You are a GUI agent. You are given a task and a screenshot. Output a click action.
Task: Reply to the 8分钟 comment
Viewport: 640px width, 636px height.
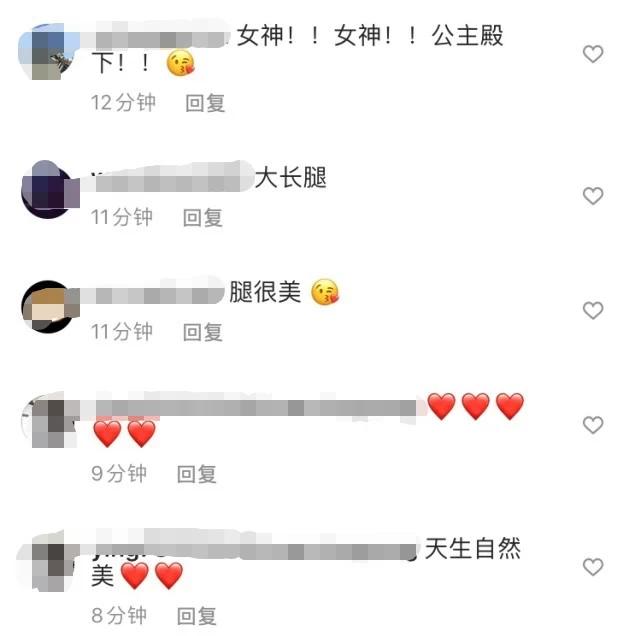click(196, 616)
